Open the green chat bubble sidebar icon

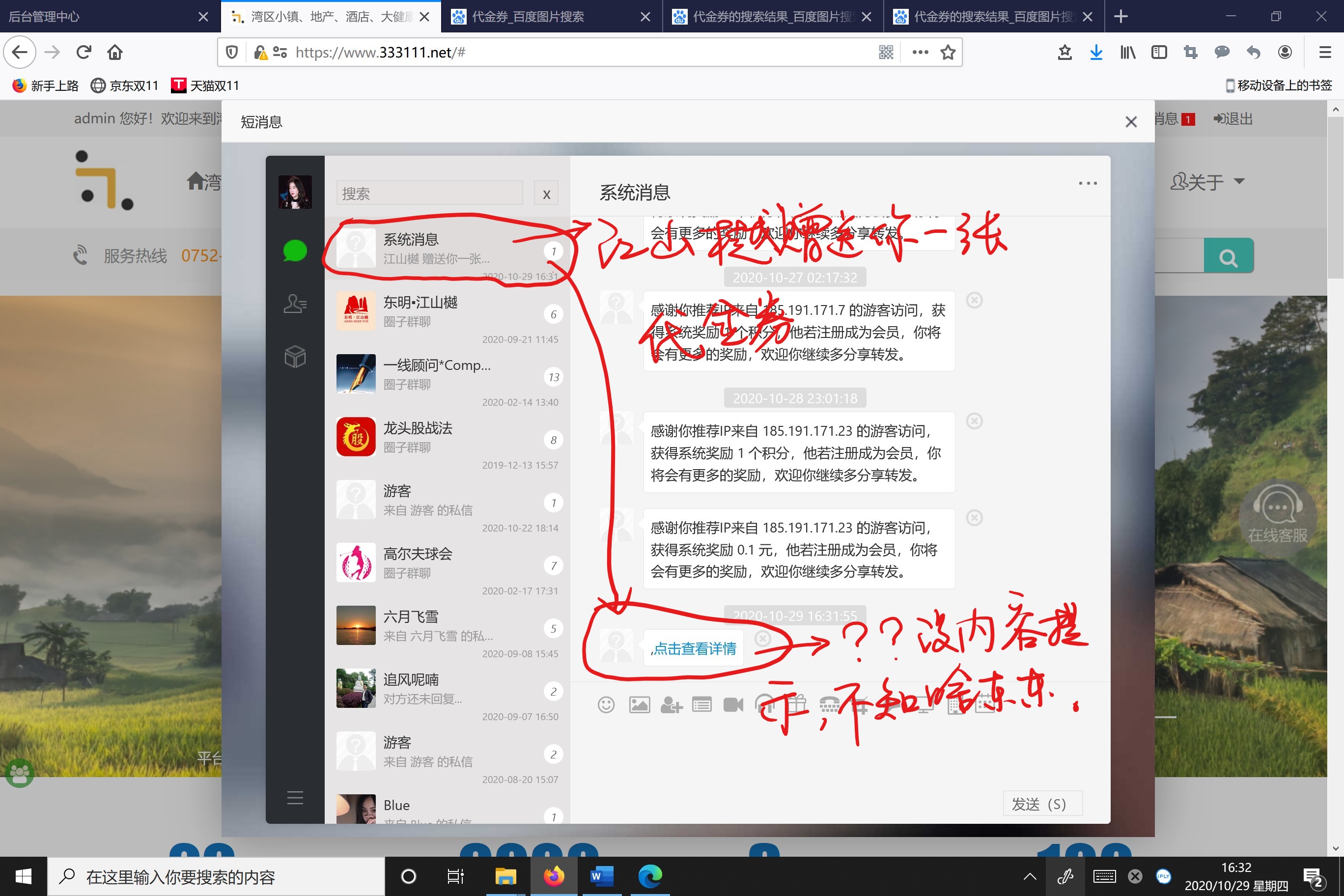click(x=295, y=252)
